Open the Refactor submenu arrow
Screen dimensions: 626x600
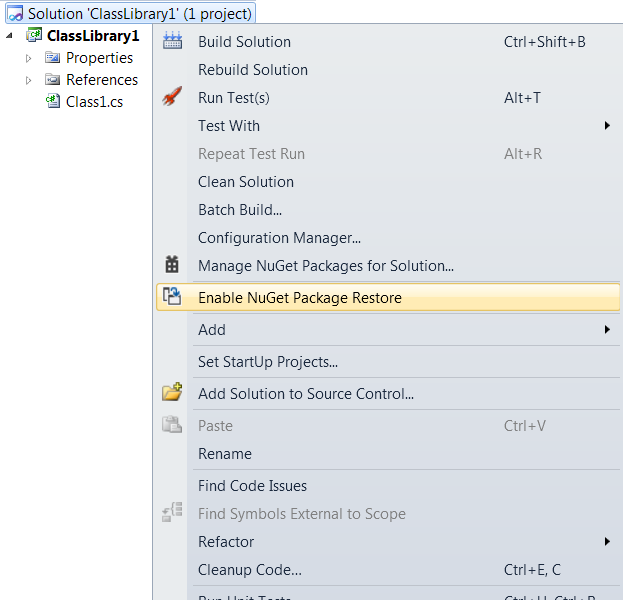pyautogui.click(x=607, y=542)
